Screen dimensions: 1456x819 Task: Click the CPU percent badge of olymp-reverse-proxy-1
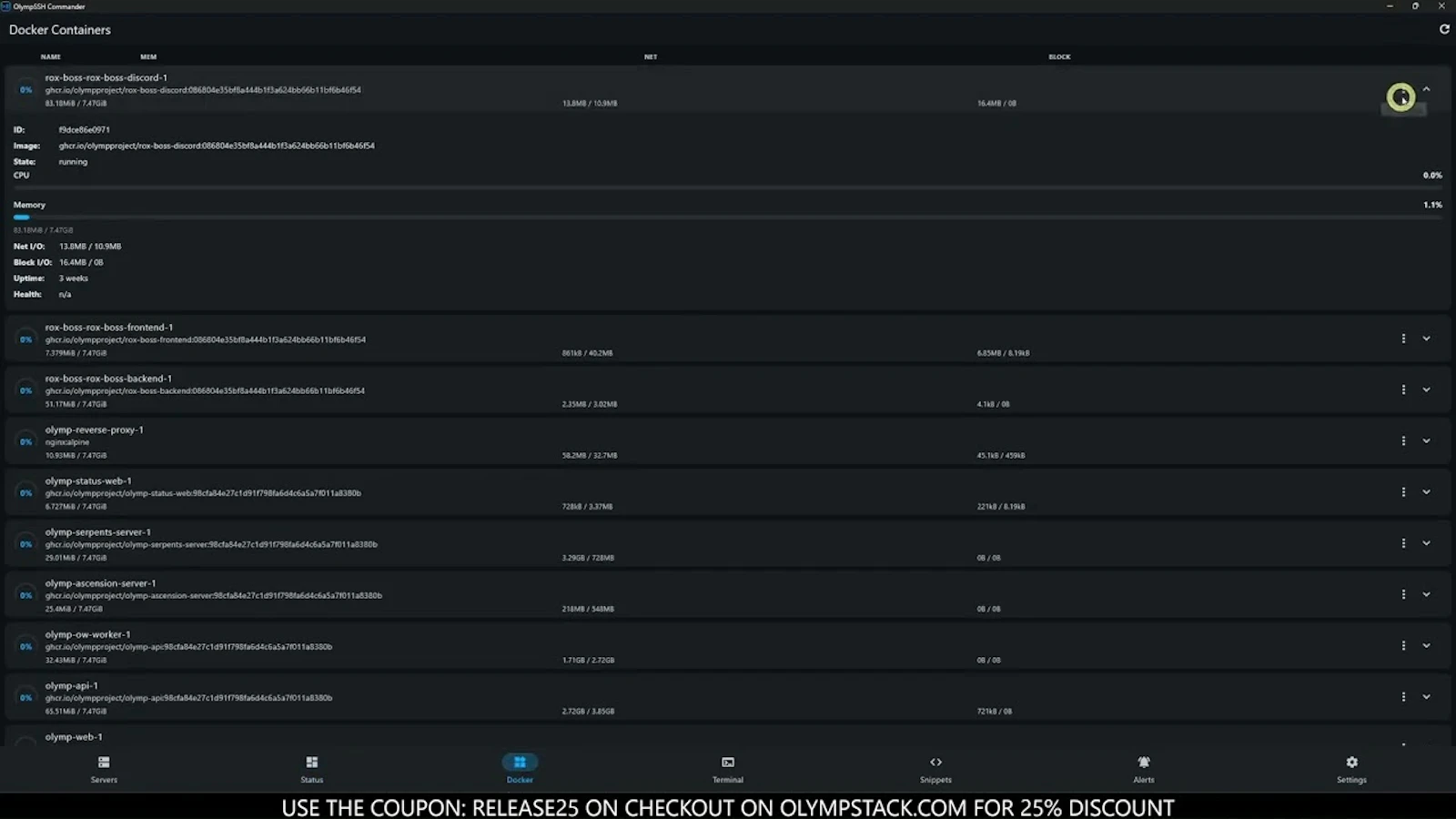25,441
